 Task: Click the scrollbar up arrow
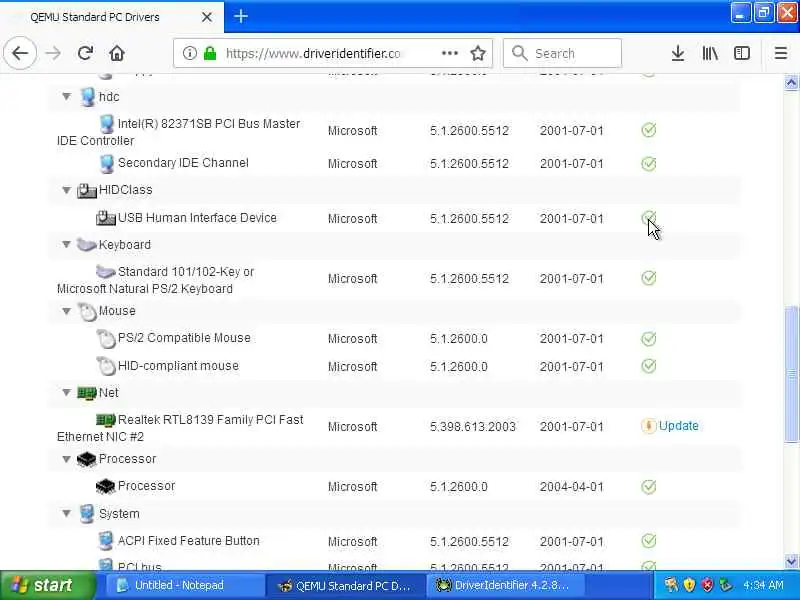tap(791, 83)
